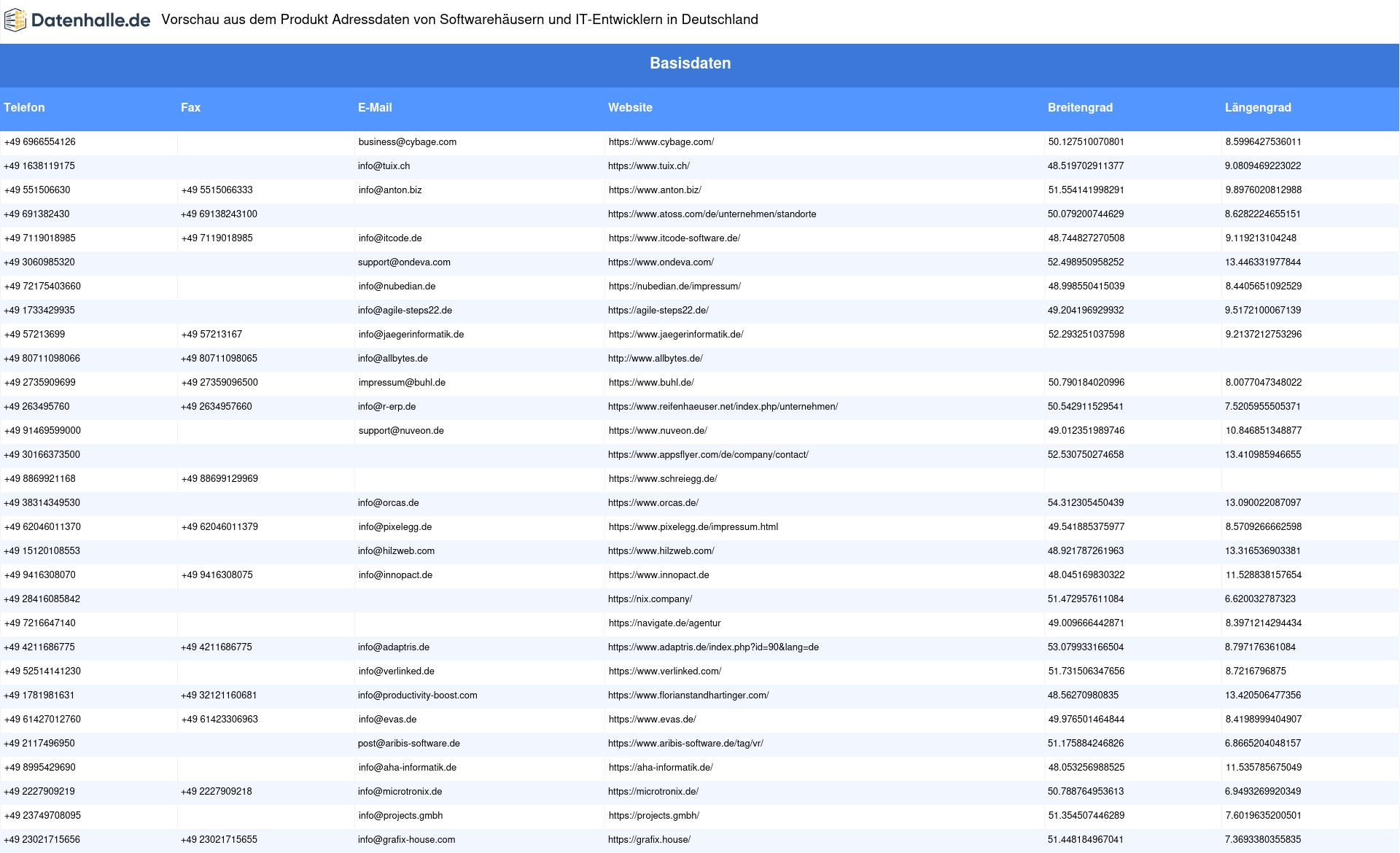1400x853 pixels.
Task: Click the support@nuveon.de email cell
Action: pyautogui.click(x=401, y=431)
